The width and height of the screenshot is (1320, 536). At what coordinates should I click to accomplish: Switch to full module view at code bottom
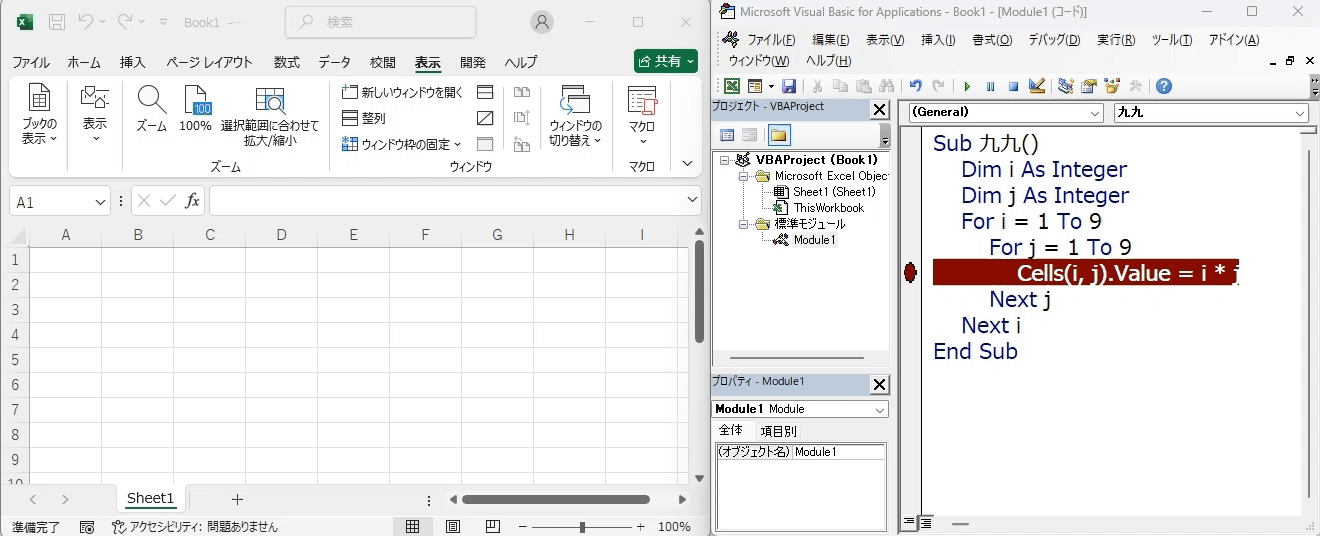point(926,523)
